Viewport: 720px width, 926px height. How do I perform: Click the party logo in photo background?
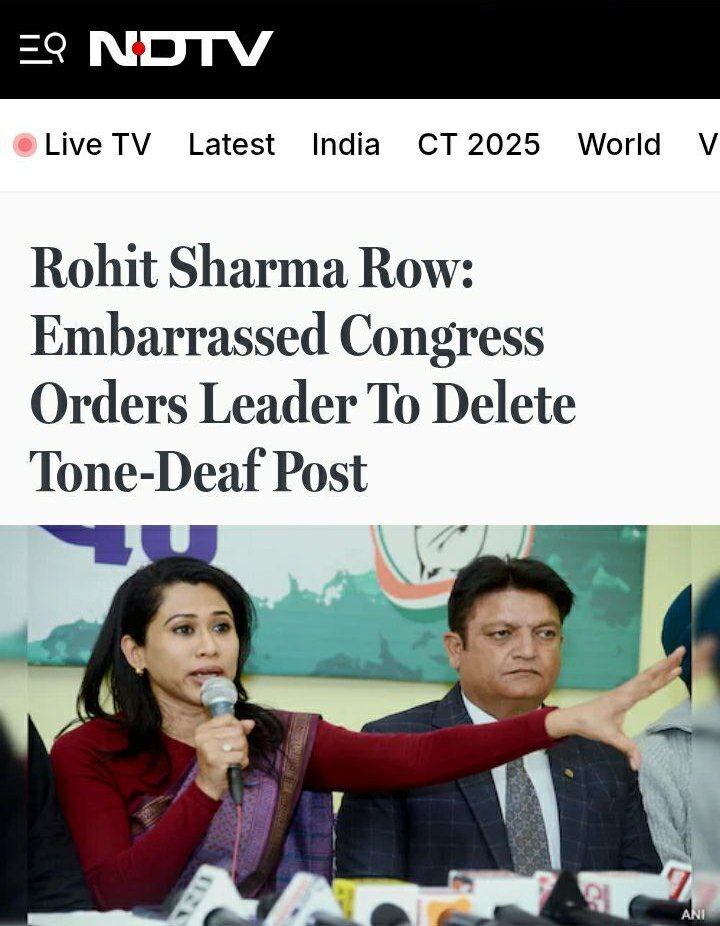(x=452, y=567)
